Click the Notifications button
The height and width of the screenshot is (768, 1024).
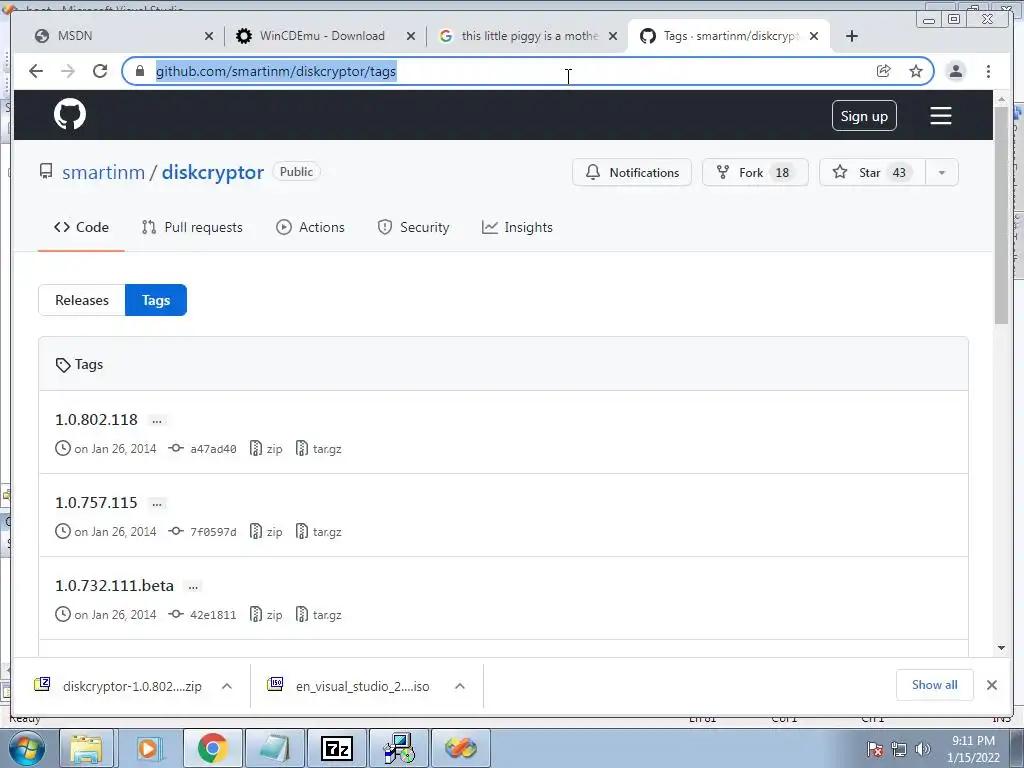[632, 172]
